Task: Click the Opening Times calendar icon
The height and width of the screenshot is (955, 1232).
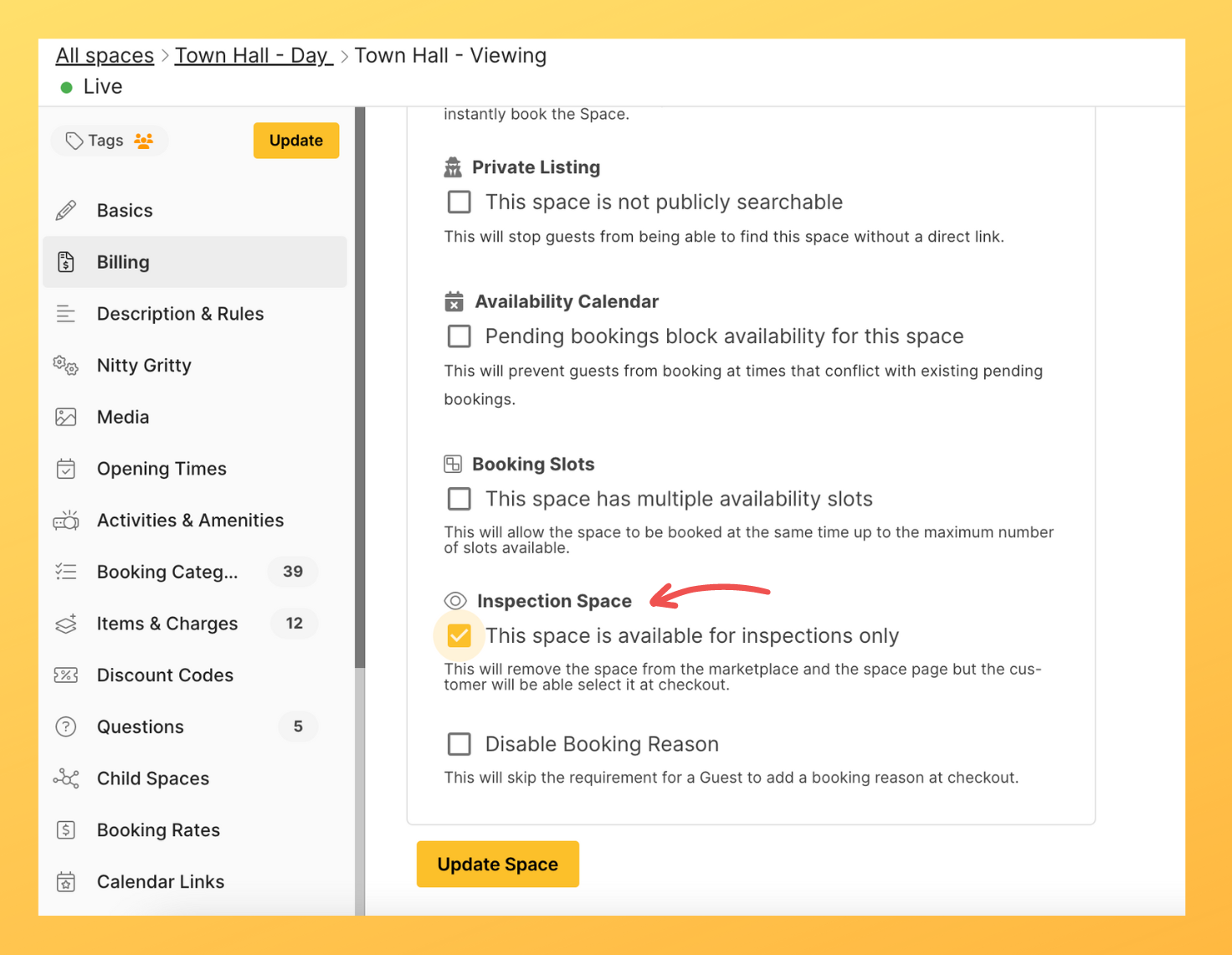Action: [x=66, y=469]
